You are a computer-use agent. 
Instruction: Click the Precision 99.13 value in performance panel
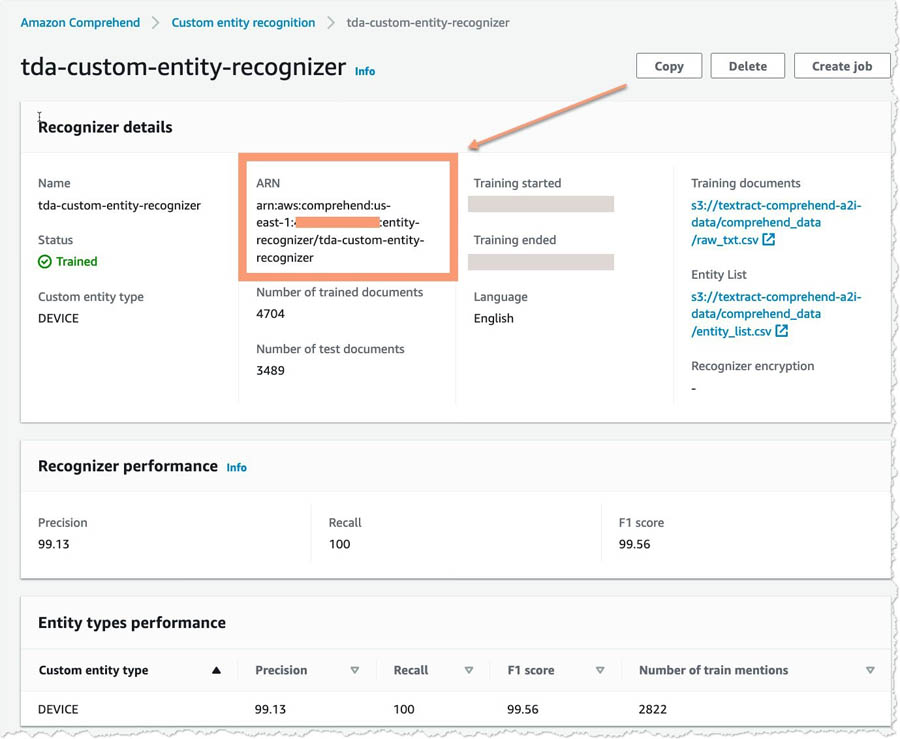click(x=53, y=544)
